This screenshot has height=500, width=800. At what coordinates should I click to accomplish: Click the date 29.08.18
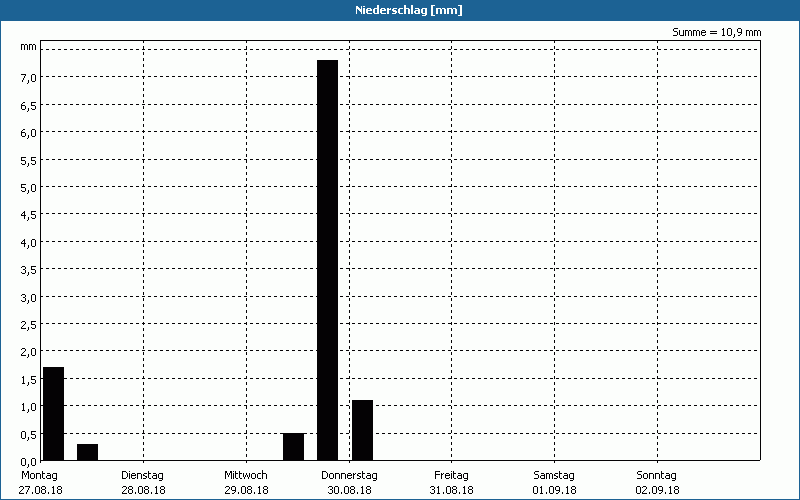(246, 490)
